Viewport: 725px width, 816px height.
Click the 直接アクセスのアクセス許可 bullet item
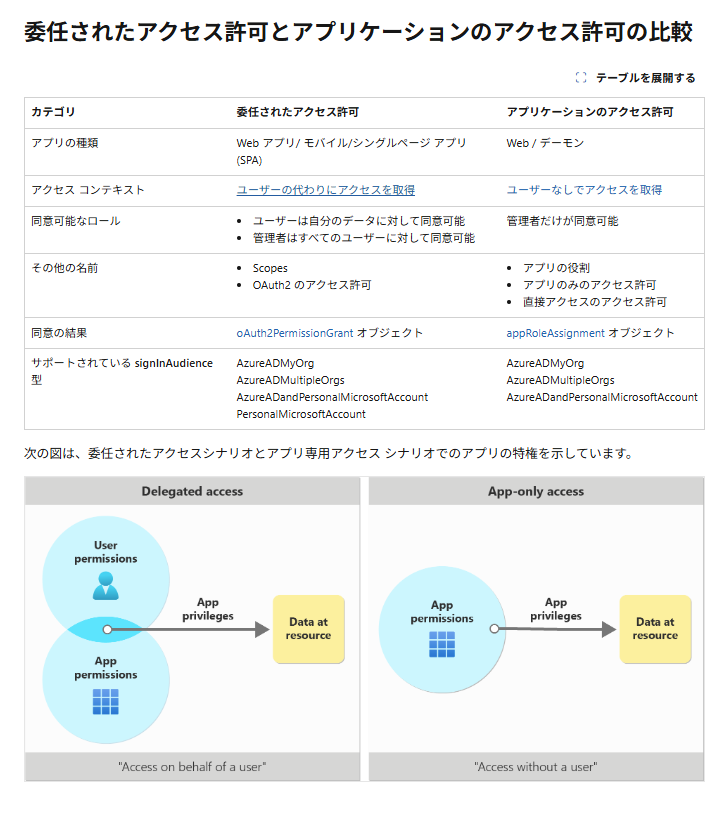pyautogui.click(x=594, y=302)
